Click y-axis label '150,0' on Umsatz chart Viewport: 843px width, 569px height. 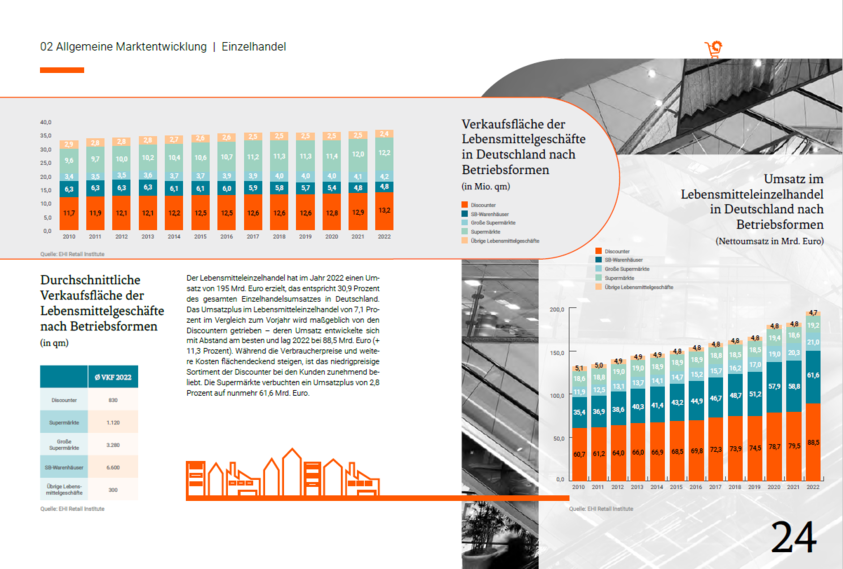(x=557, y=353)
